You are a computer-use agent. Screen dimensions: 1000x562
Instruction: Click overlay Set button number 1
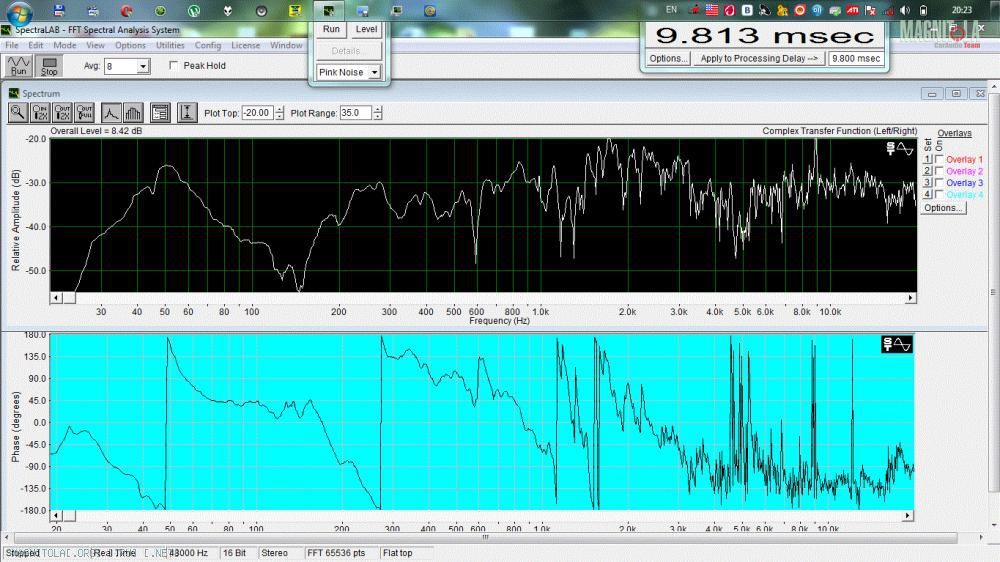[928, 159]
